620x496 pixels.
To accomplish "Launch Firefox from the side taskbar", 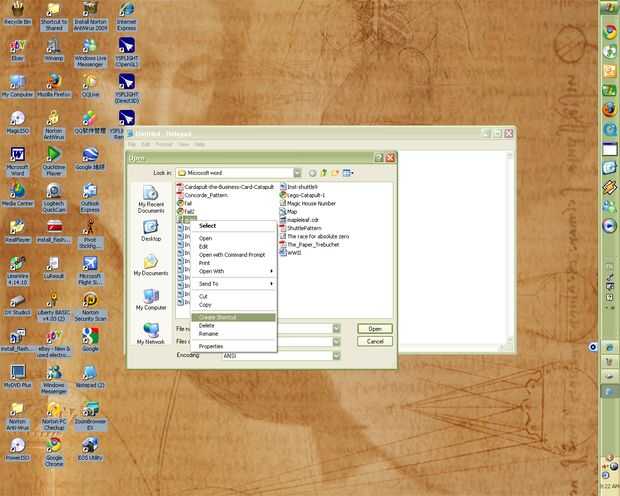I will 609,109.
